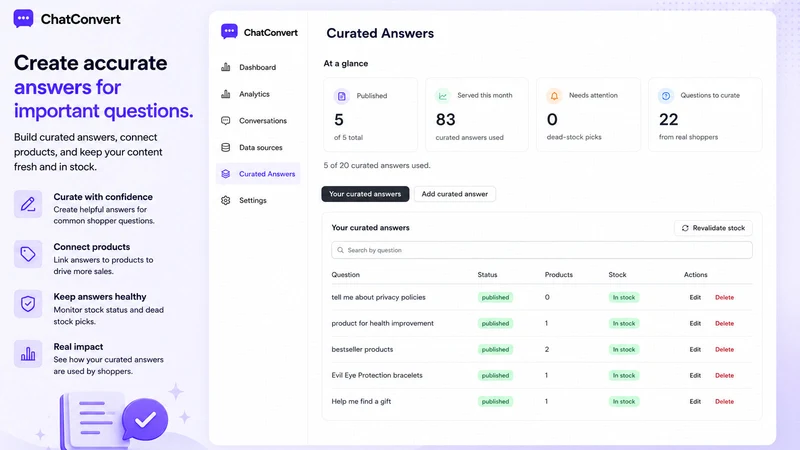This screenshot has width=800, height=450.
Task: Switch to Your curated answers tab
Action: coord(365,194)
